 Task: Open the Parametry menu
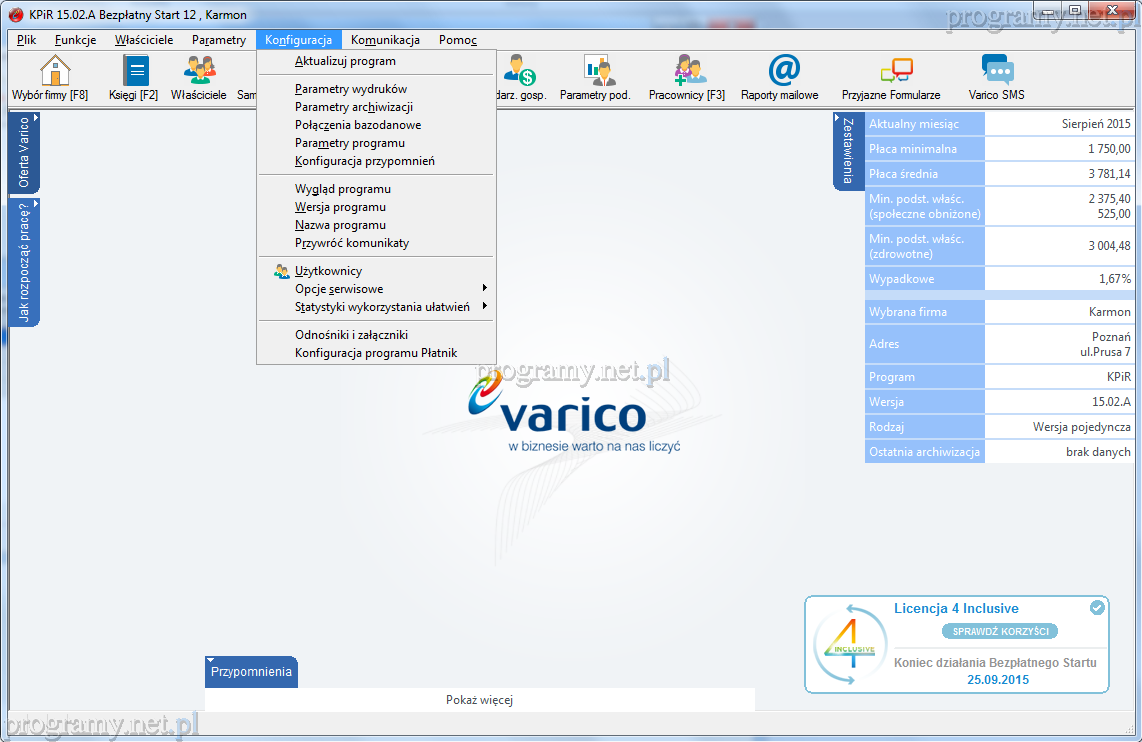point(219,40)
